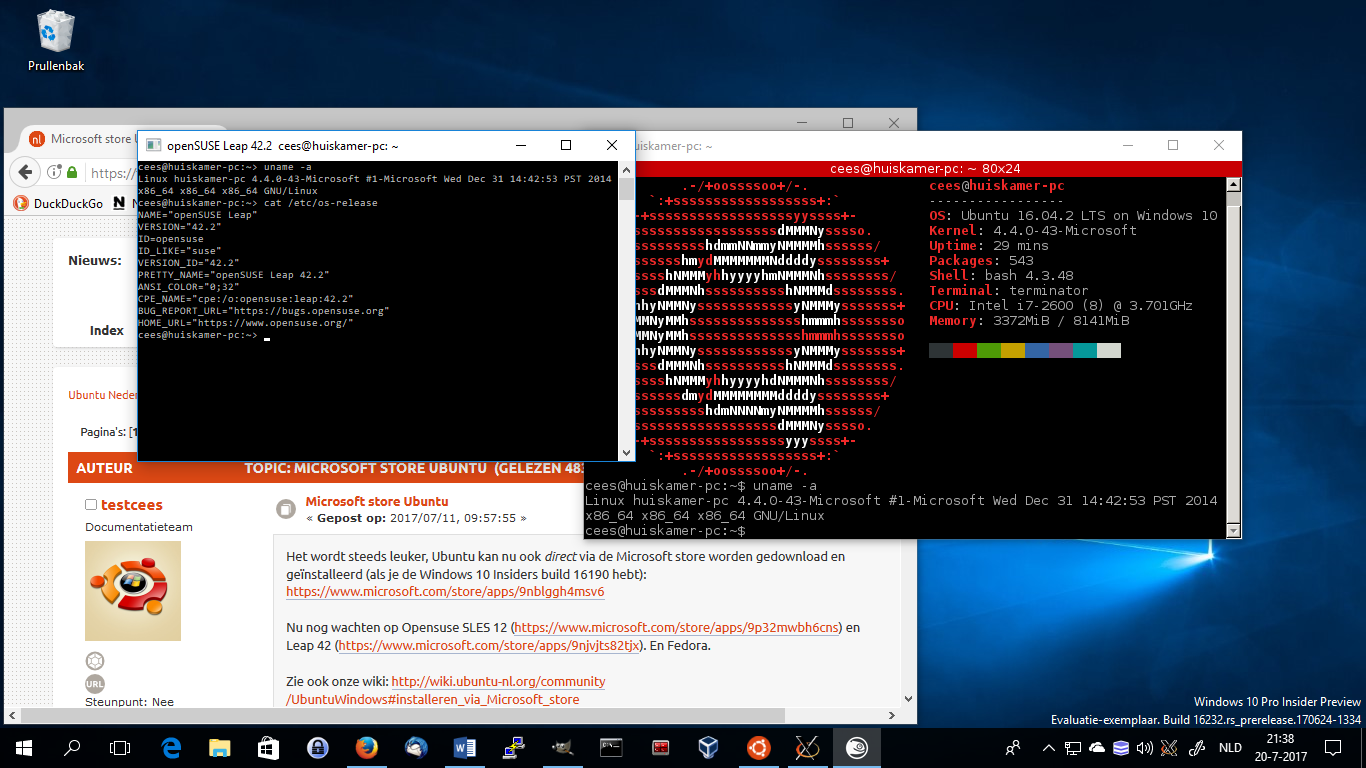
Task: Click Ubuntu Nederland breadcrumb link
Action: pyautogui.click(x=103, y=395)
